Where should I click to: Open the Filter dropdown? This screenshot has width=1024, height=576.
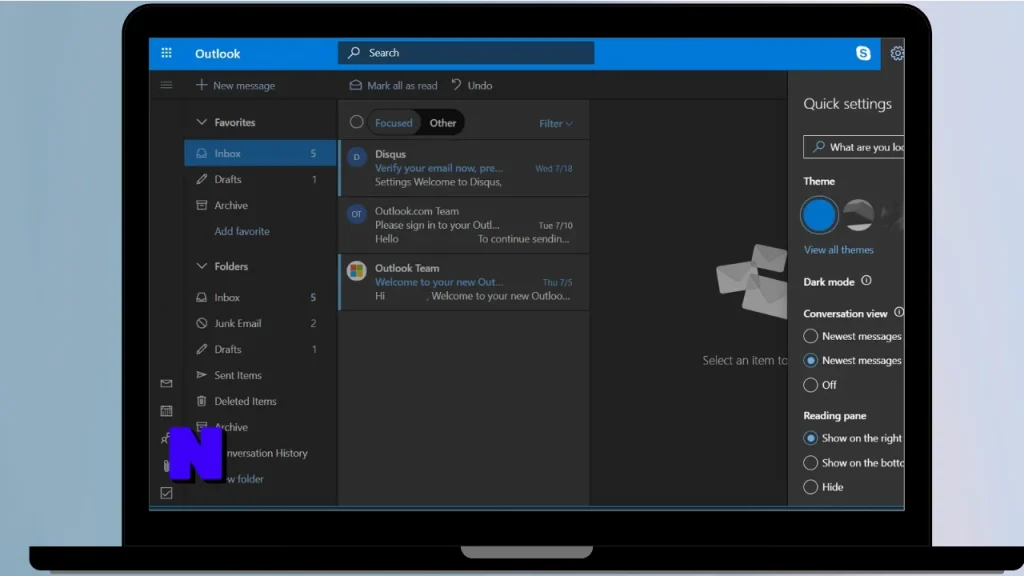556,123
